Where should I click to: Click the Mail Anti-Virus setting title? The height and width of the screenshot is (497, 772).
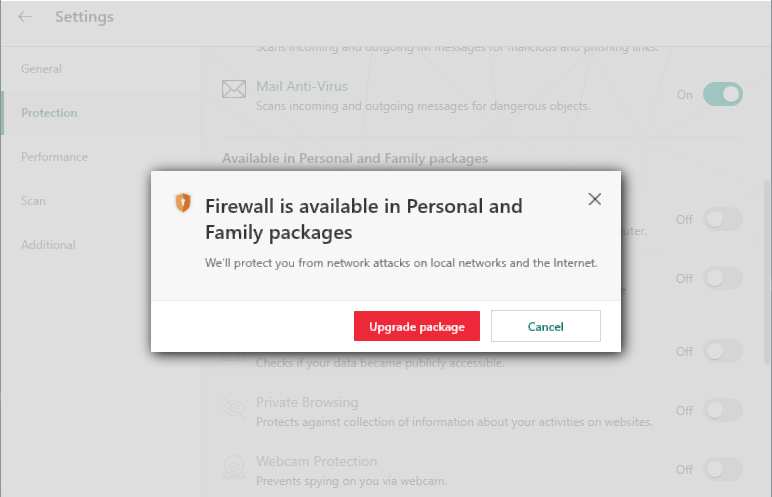302,86
